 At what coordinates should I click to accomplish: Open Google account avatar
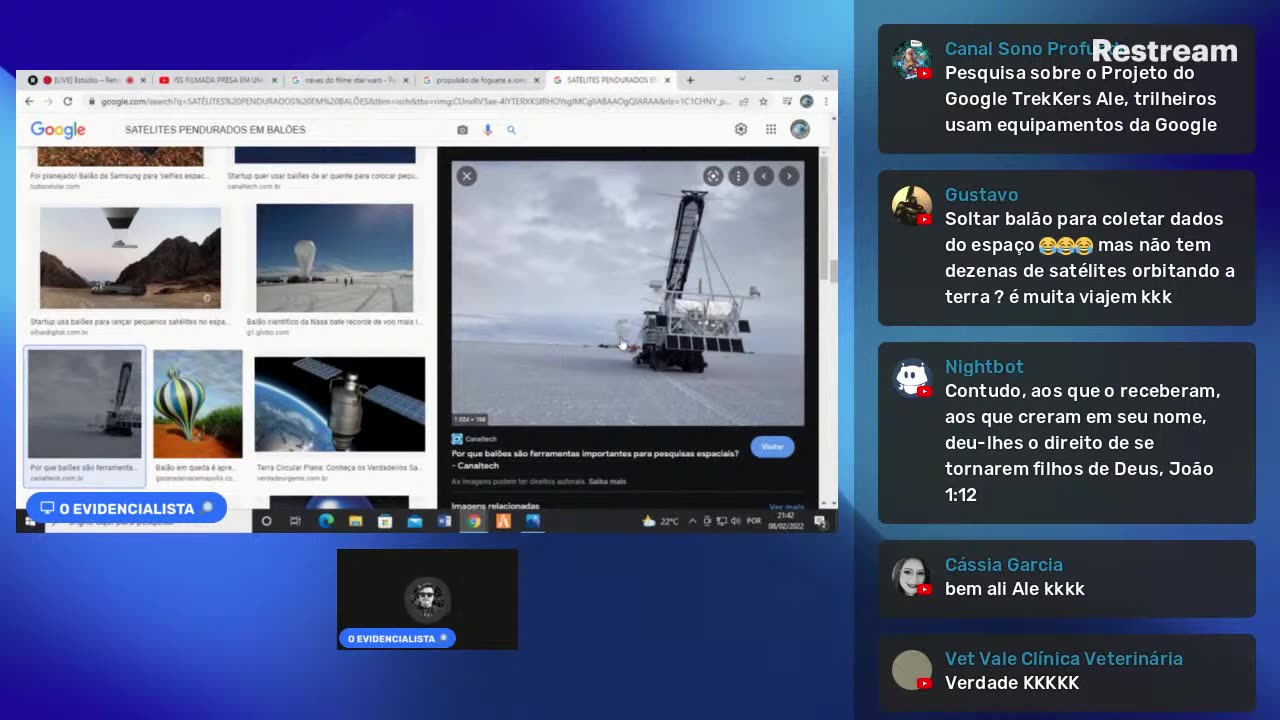pyautogui.click(x=800, y=129)
